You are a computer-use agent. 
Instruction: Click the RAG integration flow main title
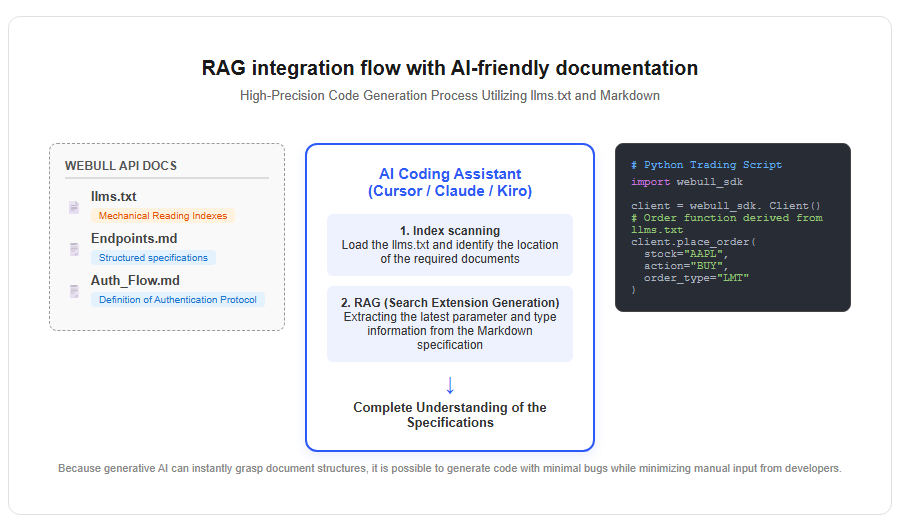click(450, 68)
